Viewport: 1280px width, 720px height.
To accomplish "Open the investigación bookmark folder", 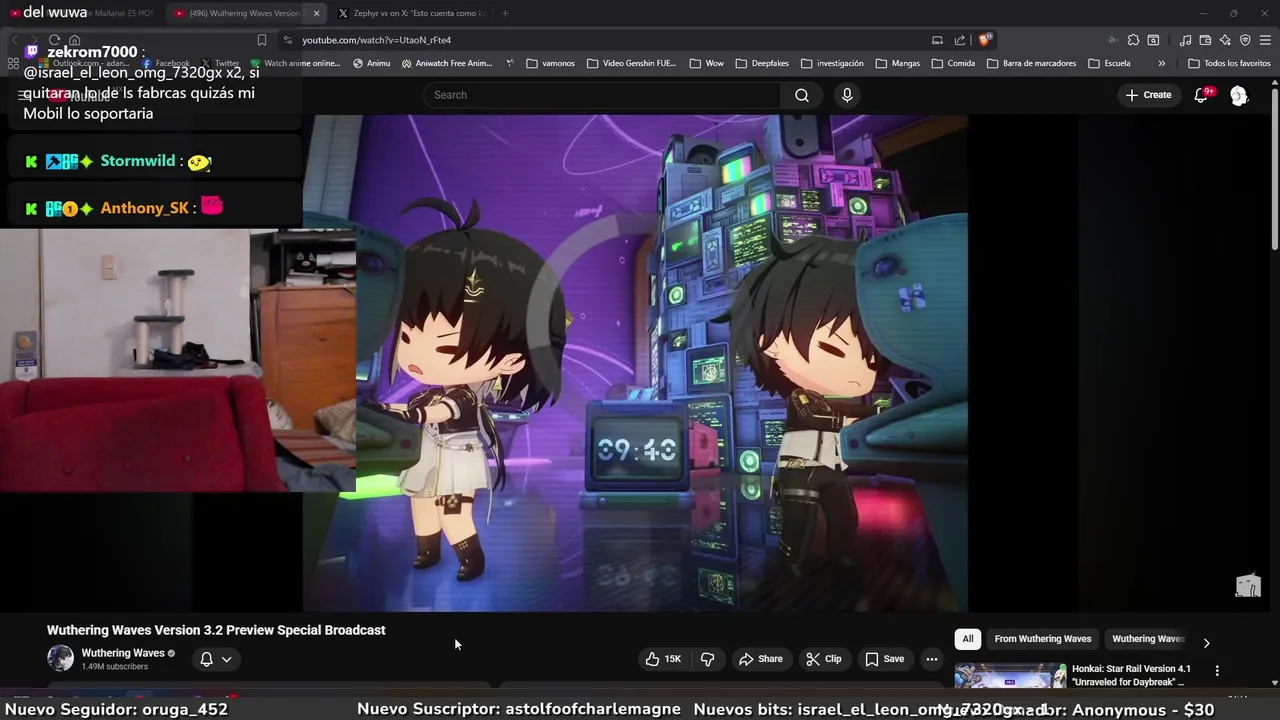I will [832, 63].
